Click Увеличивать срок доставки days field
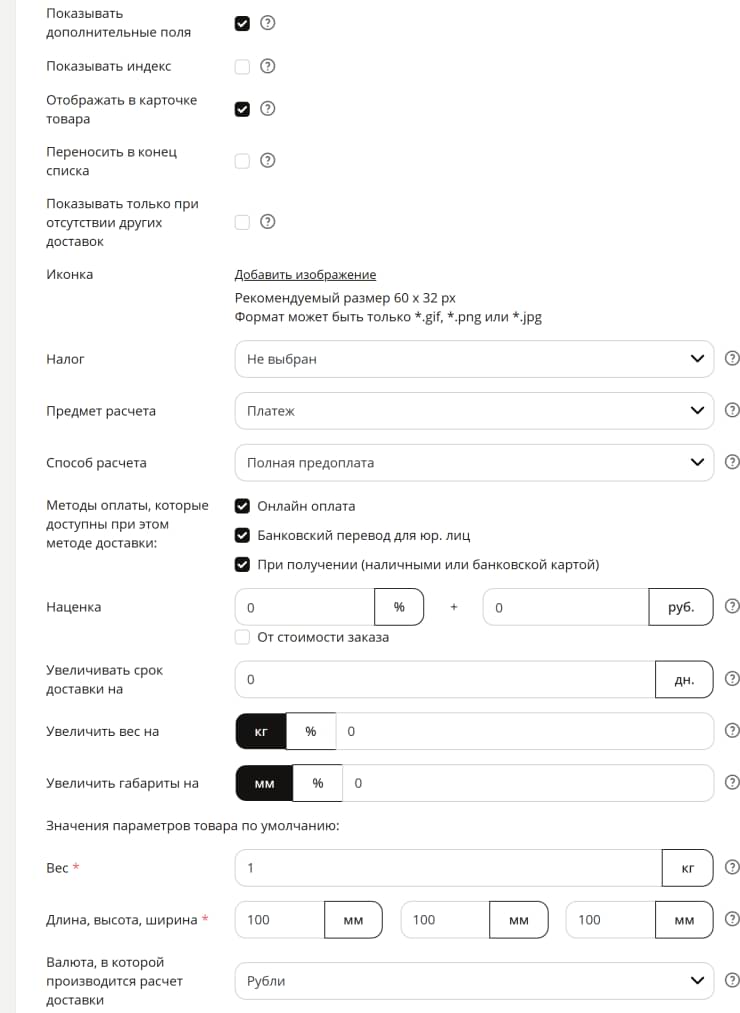740x1013 pixels. pyautogui.click(x=445, y=680)
